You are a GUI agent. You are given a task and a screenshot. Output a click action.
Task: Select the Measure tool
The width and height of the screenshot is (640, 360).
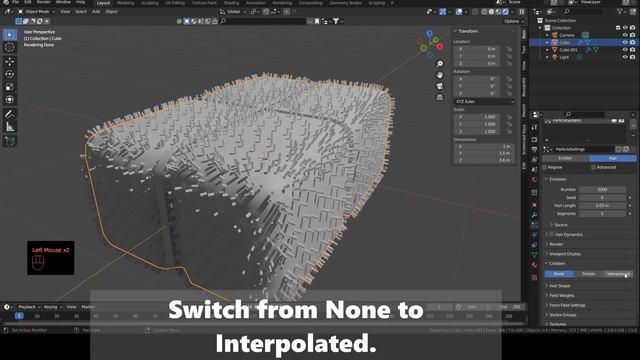click(x=10, y=127)
